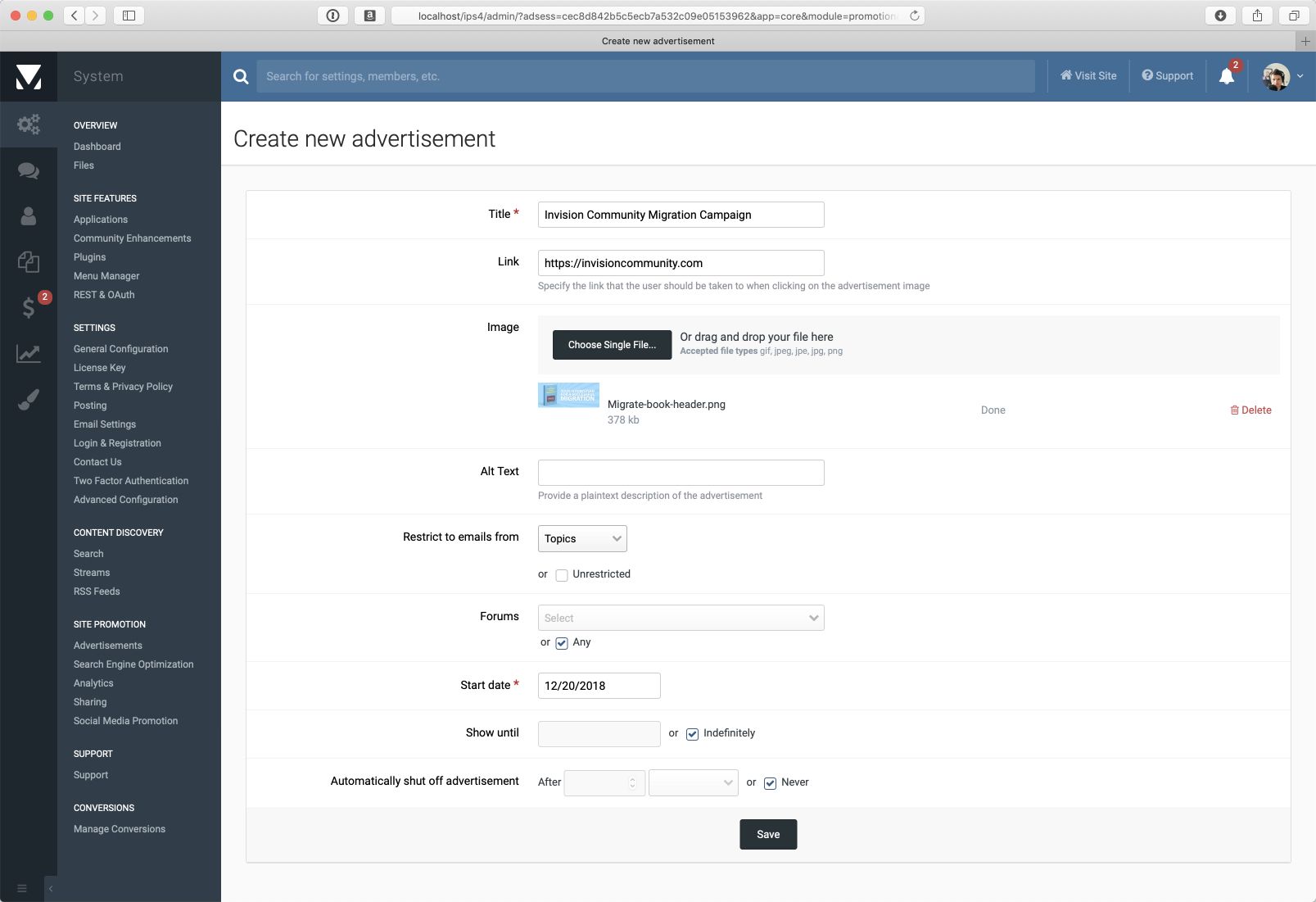Enable the Unrestricted checkbox

click(562, 575)
